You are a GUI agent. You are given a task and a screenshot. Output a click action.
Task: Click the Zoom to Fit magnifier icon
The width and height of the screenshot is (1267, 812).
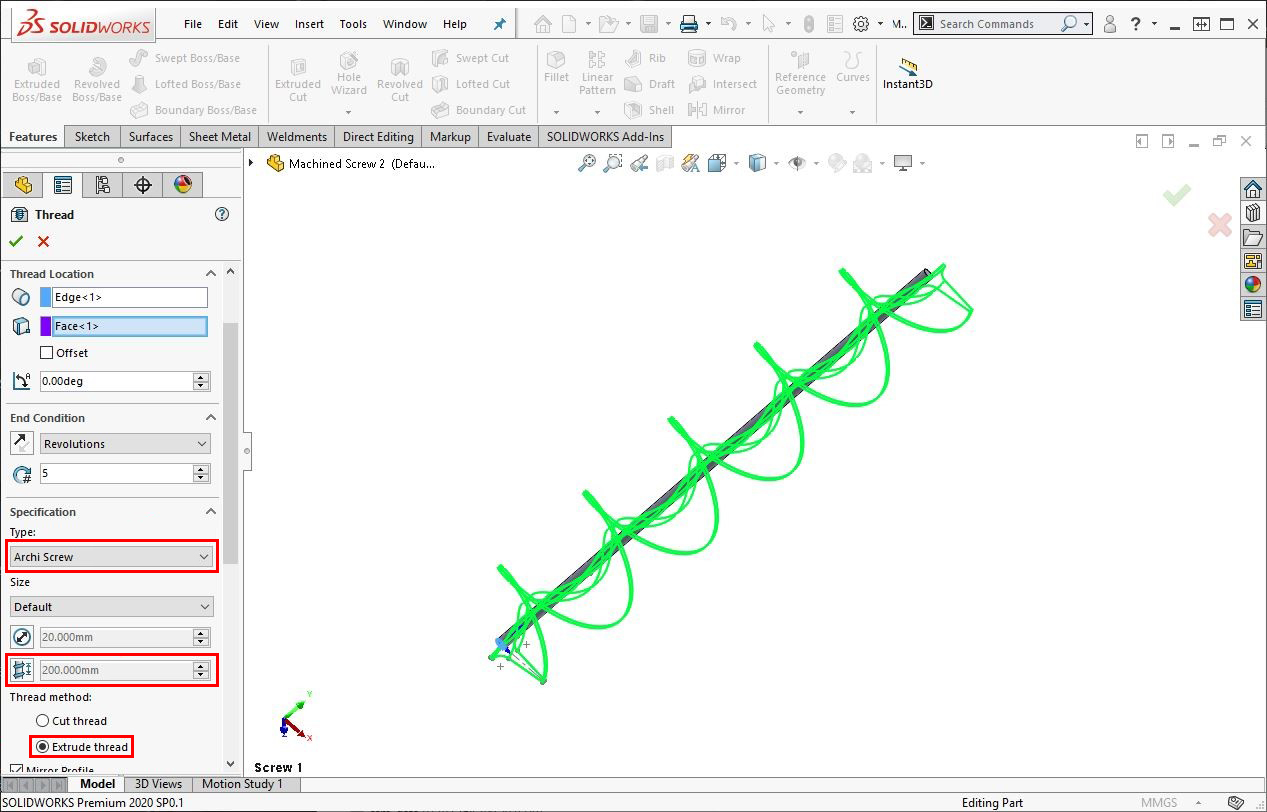587,163
